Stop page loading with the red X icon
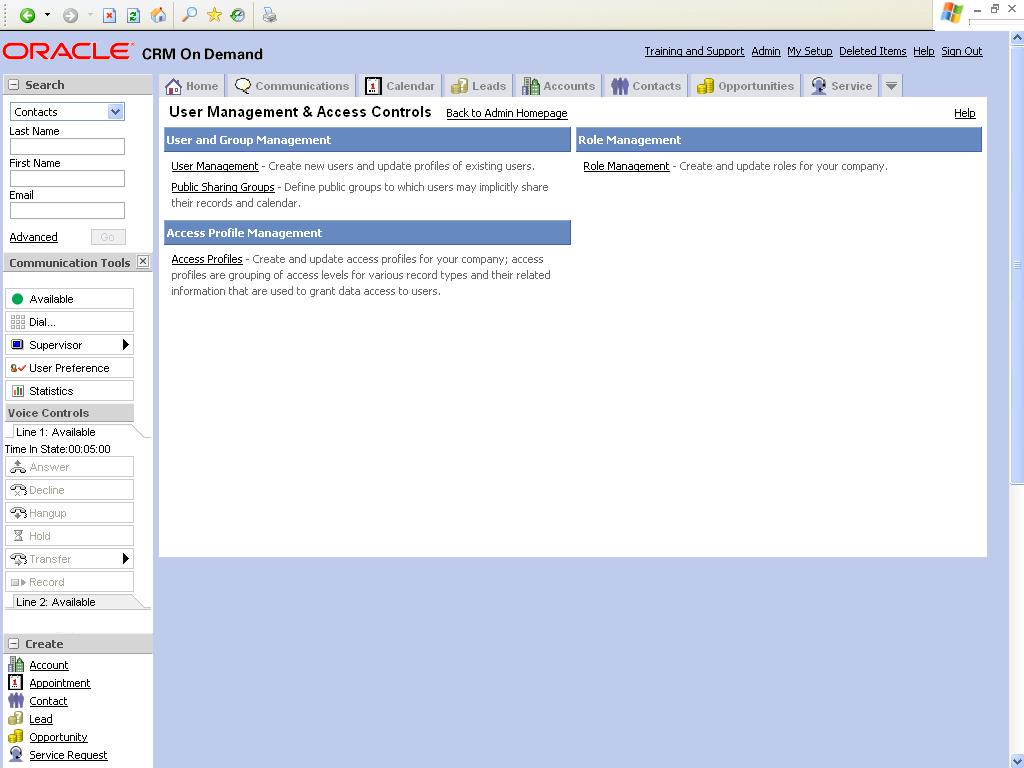1024x768 pixels. 109,15
